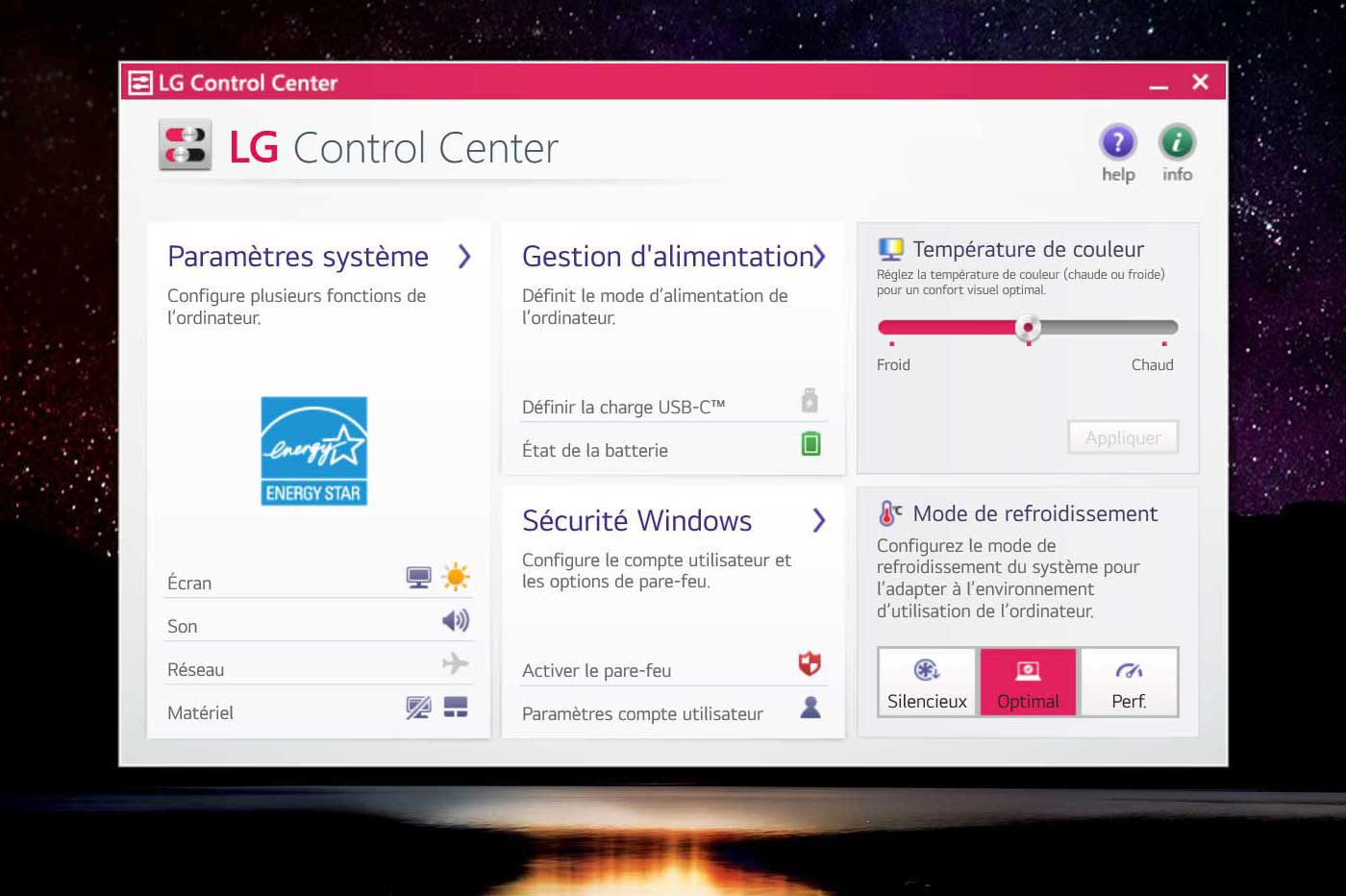Click the Appliquer button

(1123, 438)
